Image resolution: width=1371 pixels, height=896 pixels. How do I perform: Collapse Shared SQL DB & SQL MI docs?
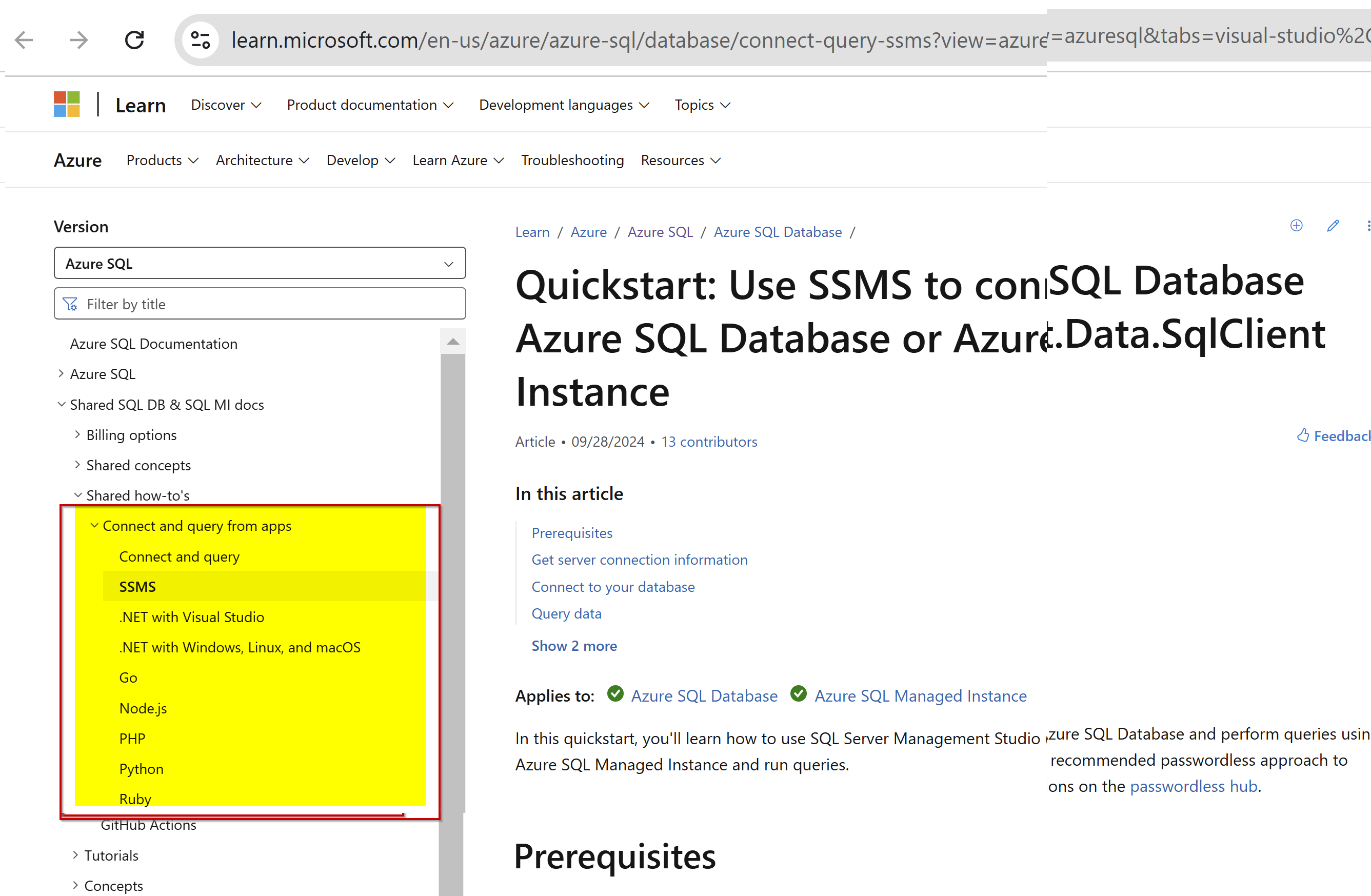[x=61, y=404]
